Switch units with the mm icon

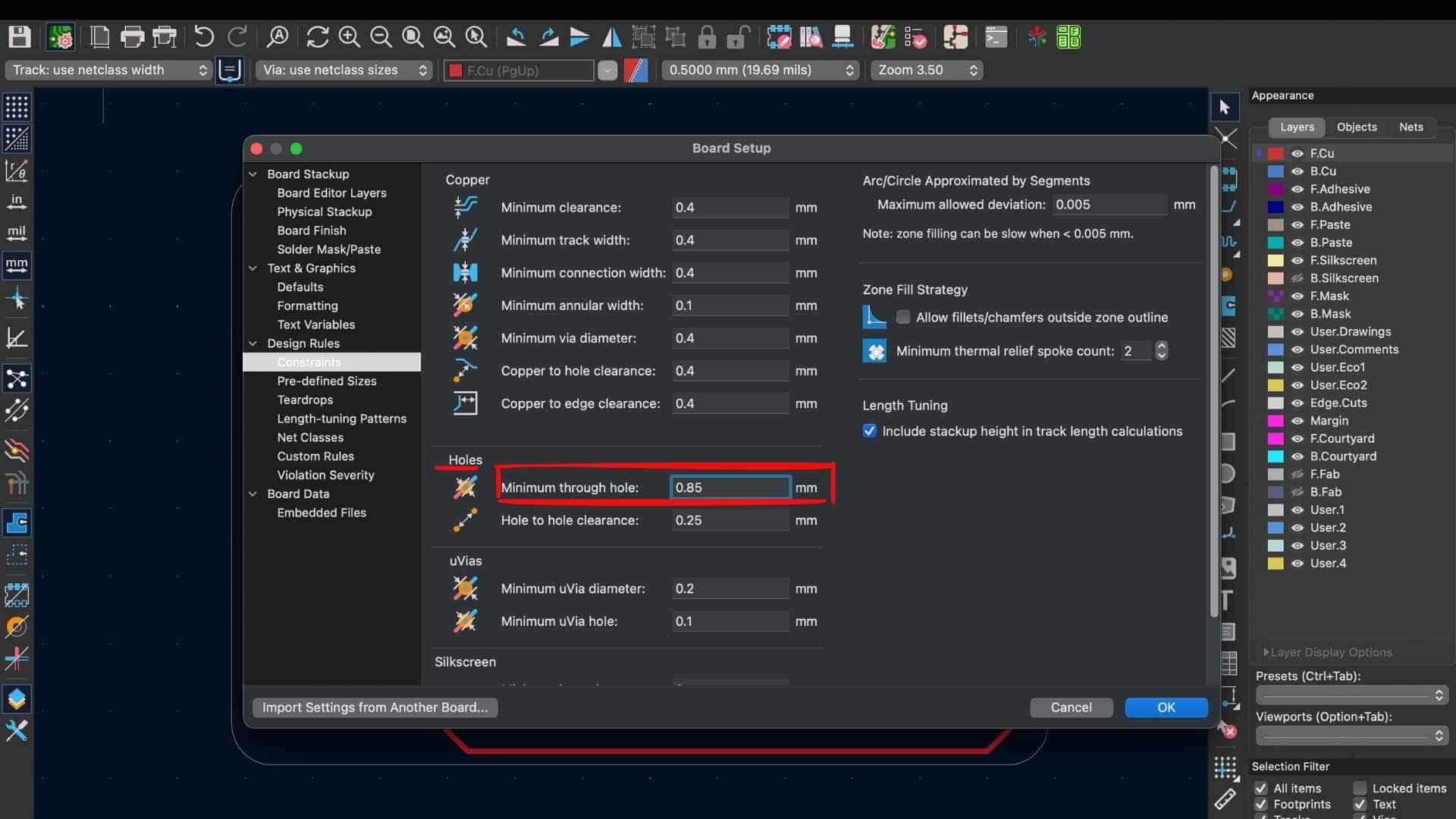click(x=17, y=265)
